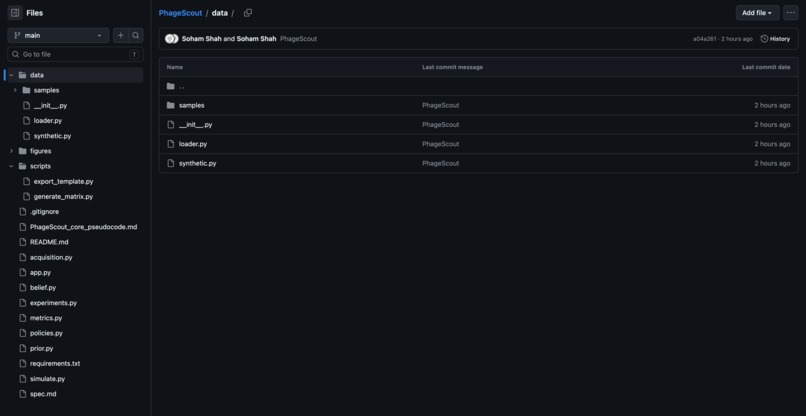Click file icon beside simulate.py in tree

[22, 378]
